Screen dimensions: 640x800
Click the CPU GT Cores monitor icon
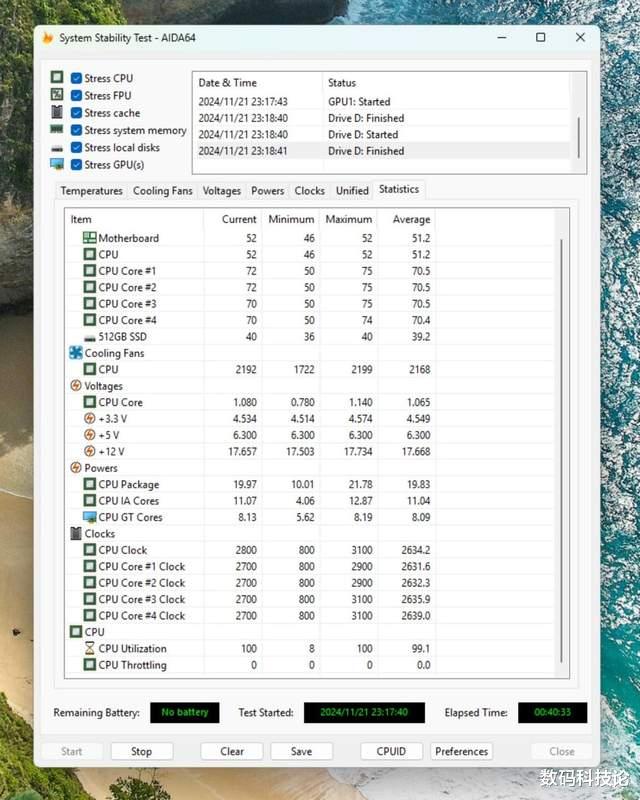pos(90,517)
